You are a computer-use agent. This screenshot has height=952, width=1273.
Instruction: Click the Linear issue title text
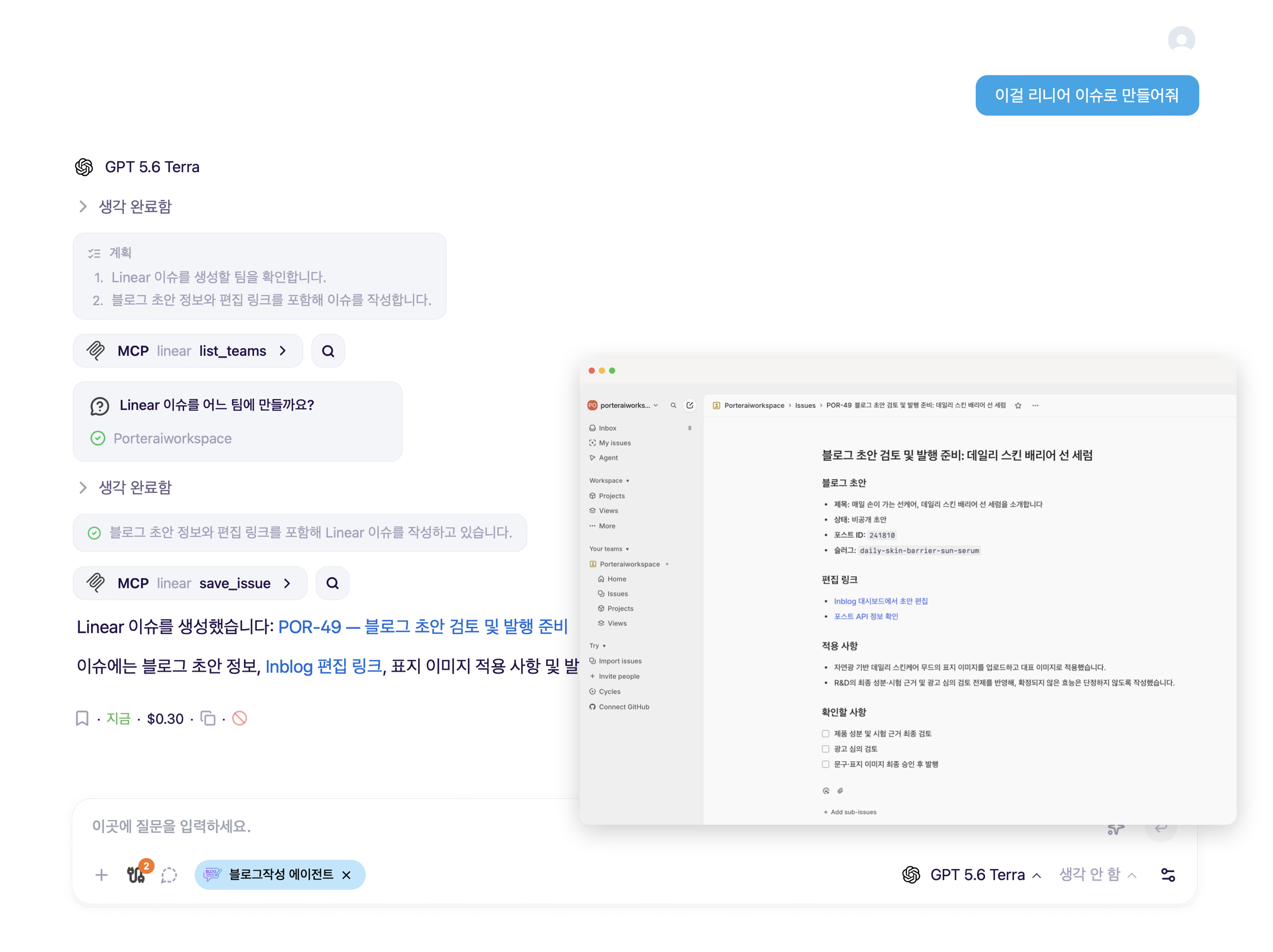pos(956,455)
